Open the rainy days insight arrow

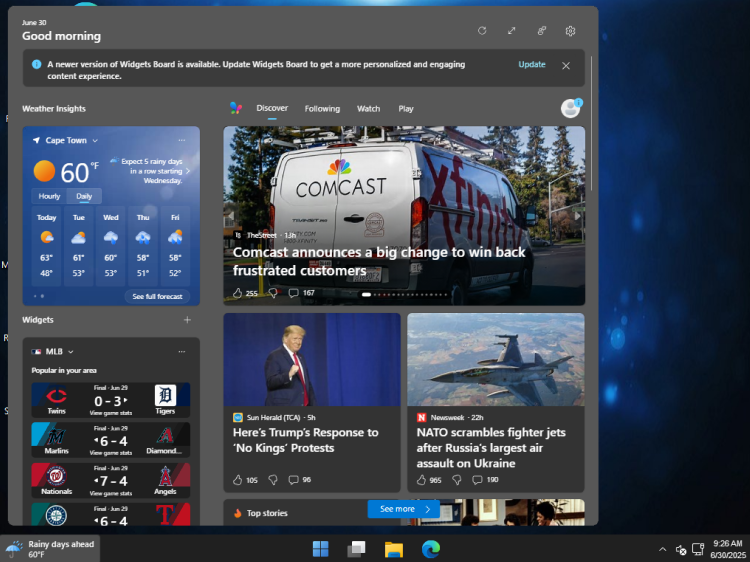[x=188, y=171]
